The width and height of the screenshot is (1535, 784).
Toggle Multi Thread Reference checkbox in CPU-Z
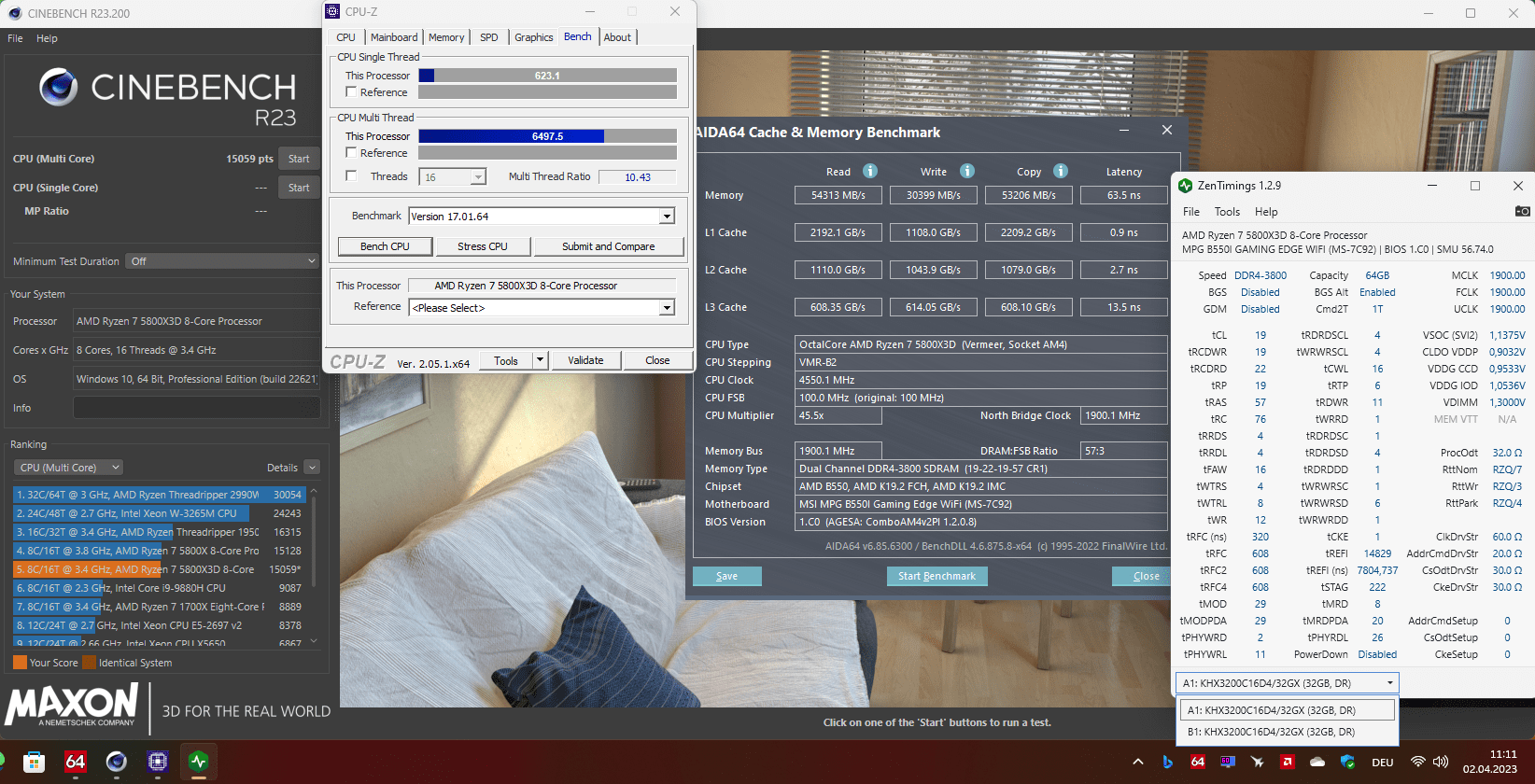[x=351, y=152]
